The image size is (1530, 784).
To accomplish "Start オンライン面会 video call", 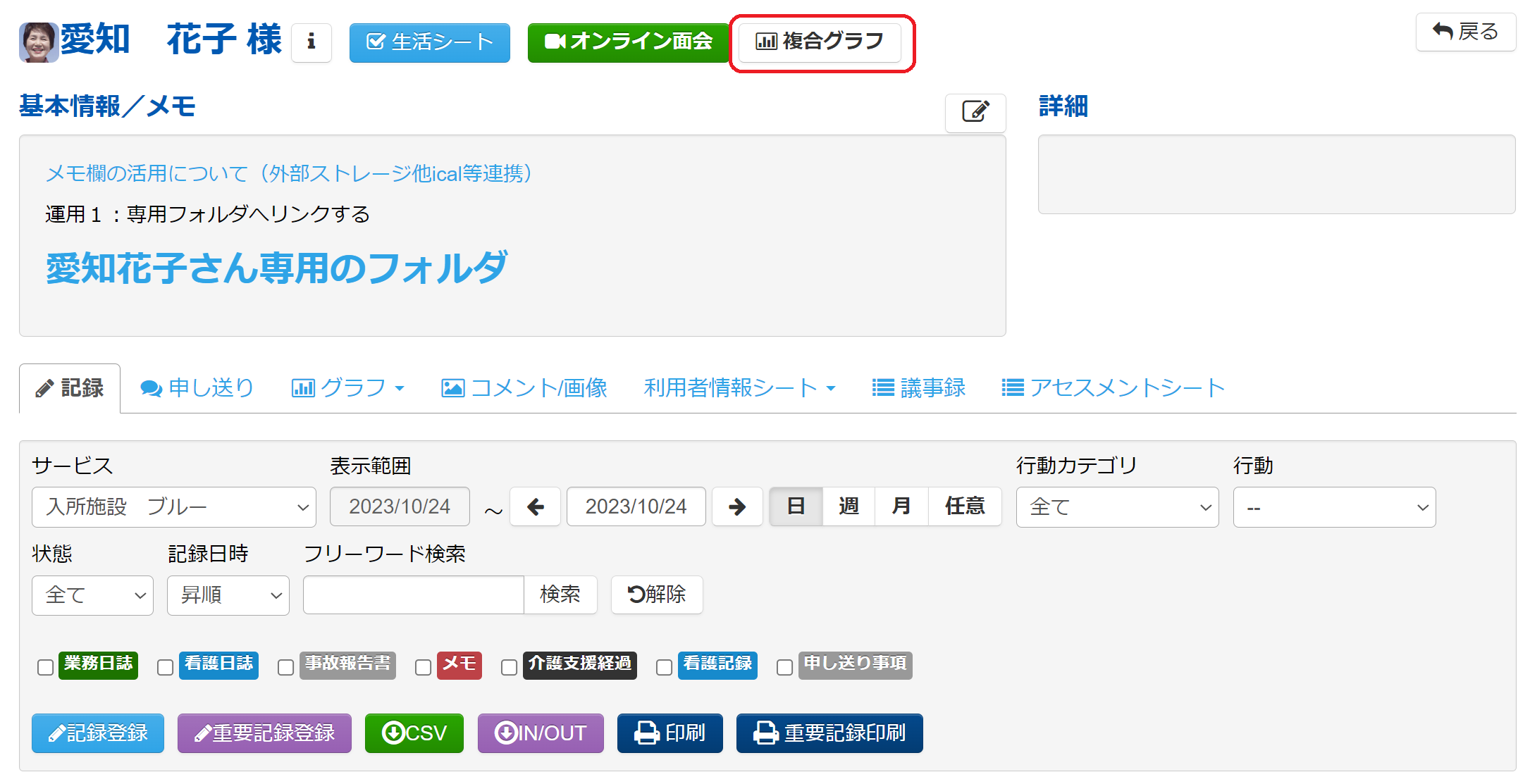I will click(x=627, y=42).
